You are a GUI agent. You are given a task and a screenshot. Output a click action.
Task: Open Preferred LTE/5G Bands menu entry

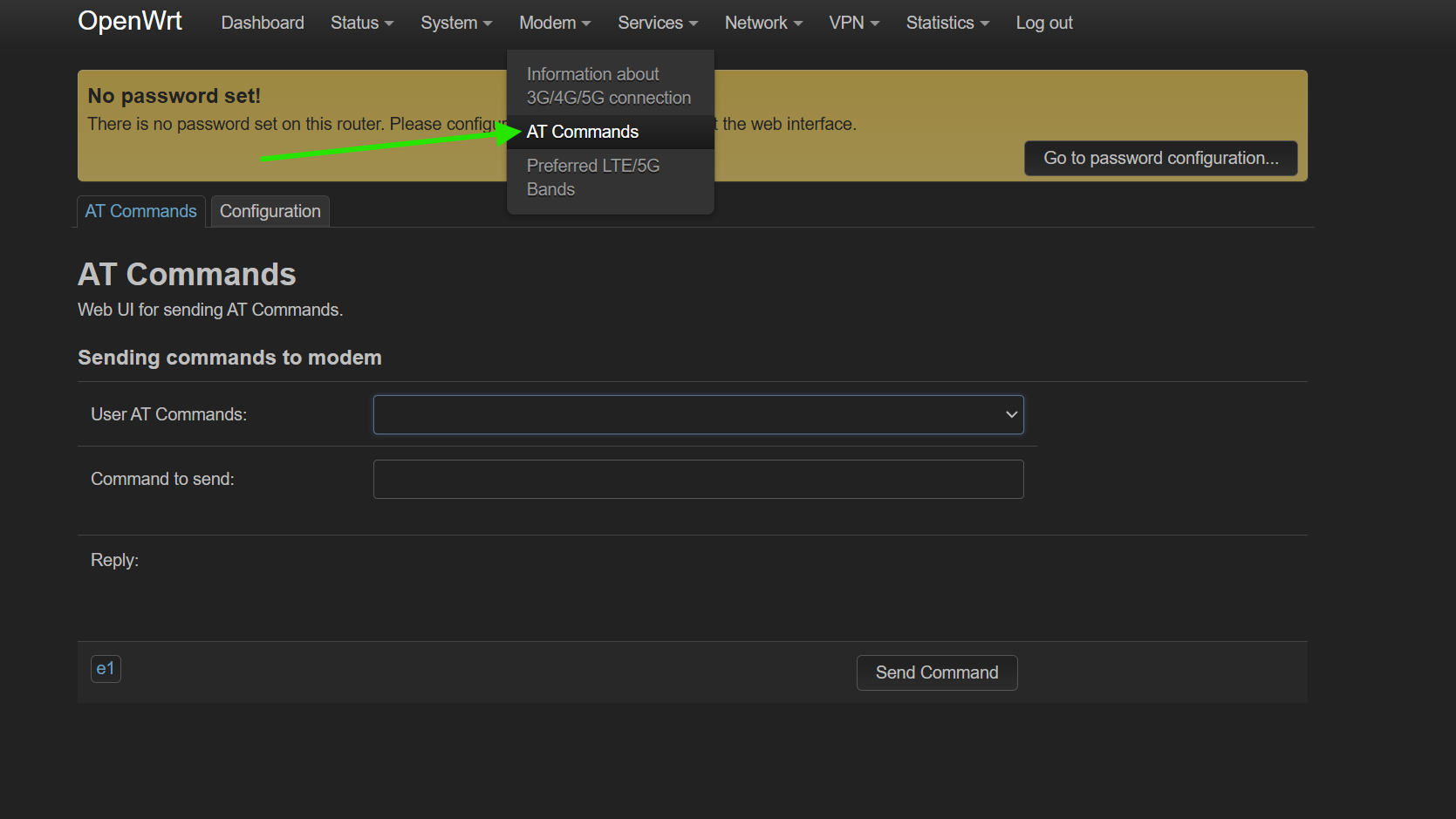point(610,177)
